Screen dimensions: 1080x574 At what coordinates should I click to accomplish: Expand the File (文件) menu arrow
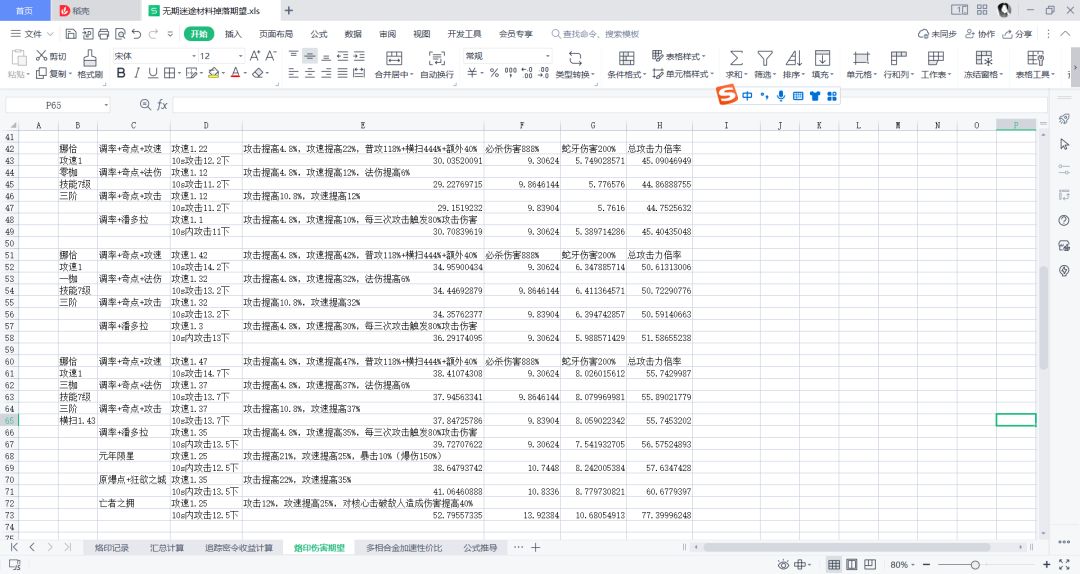50,34
